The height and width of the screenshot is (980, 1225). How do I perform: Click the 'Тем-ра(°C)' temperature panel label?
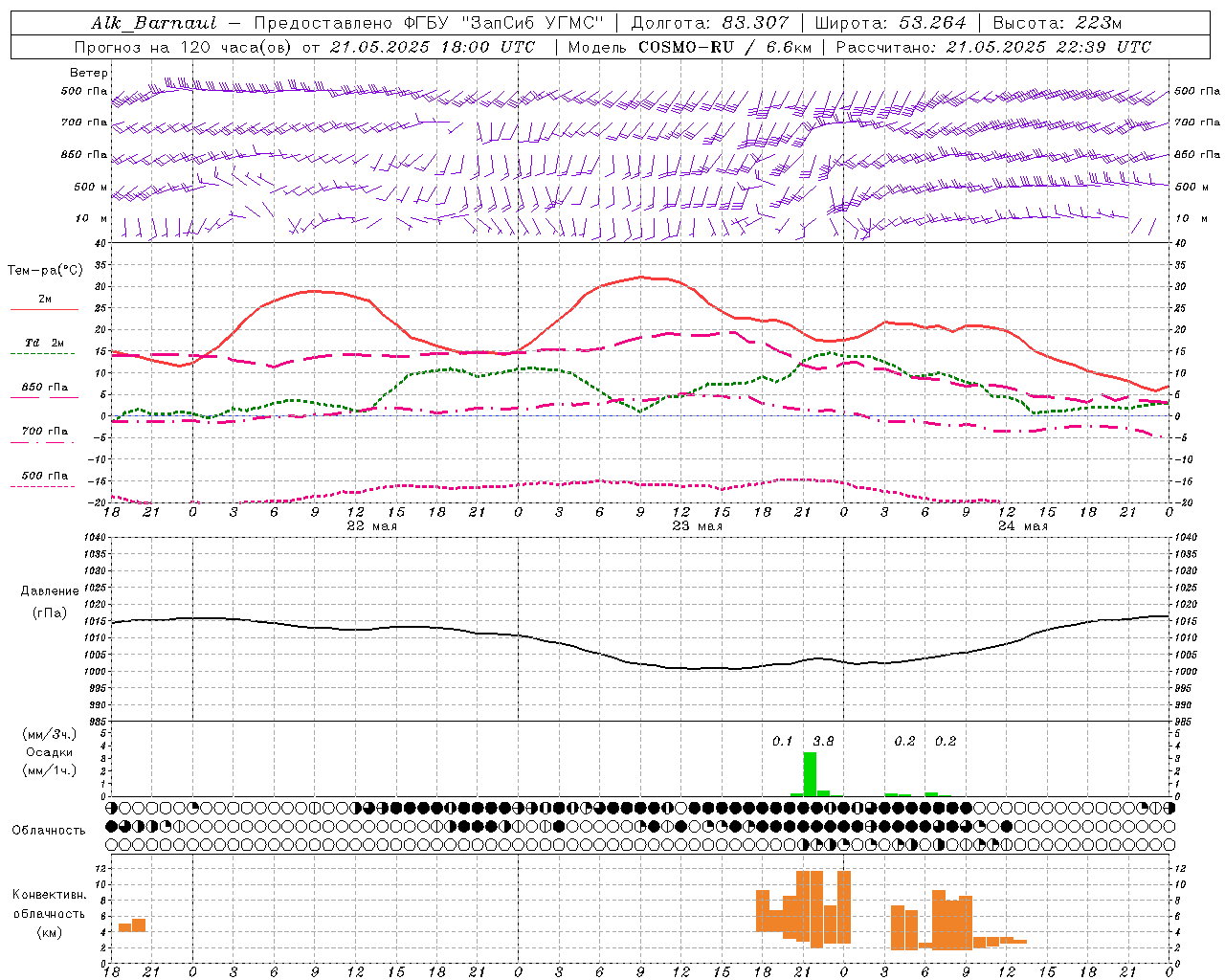(x=45, y=271)
